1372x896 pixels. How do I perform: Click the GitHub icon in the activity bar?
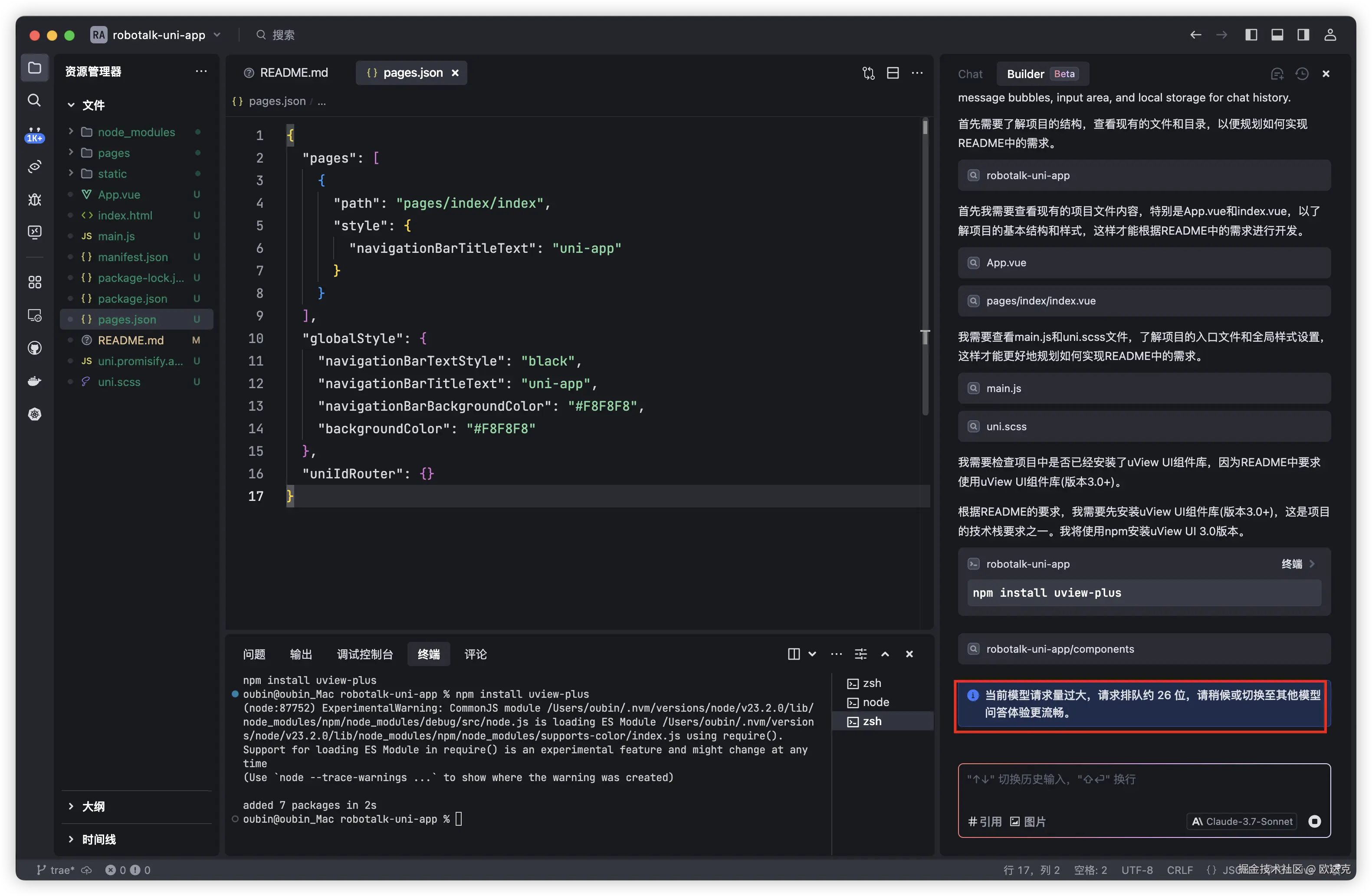[x=35, y=348]
